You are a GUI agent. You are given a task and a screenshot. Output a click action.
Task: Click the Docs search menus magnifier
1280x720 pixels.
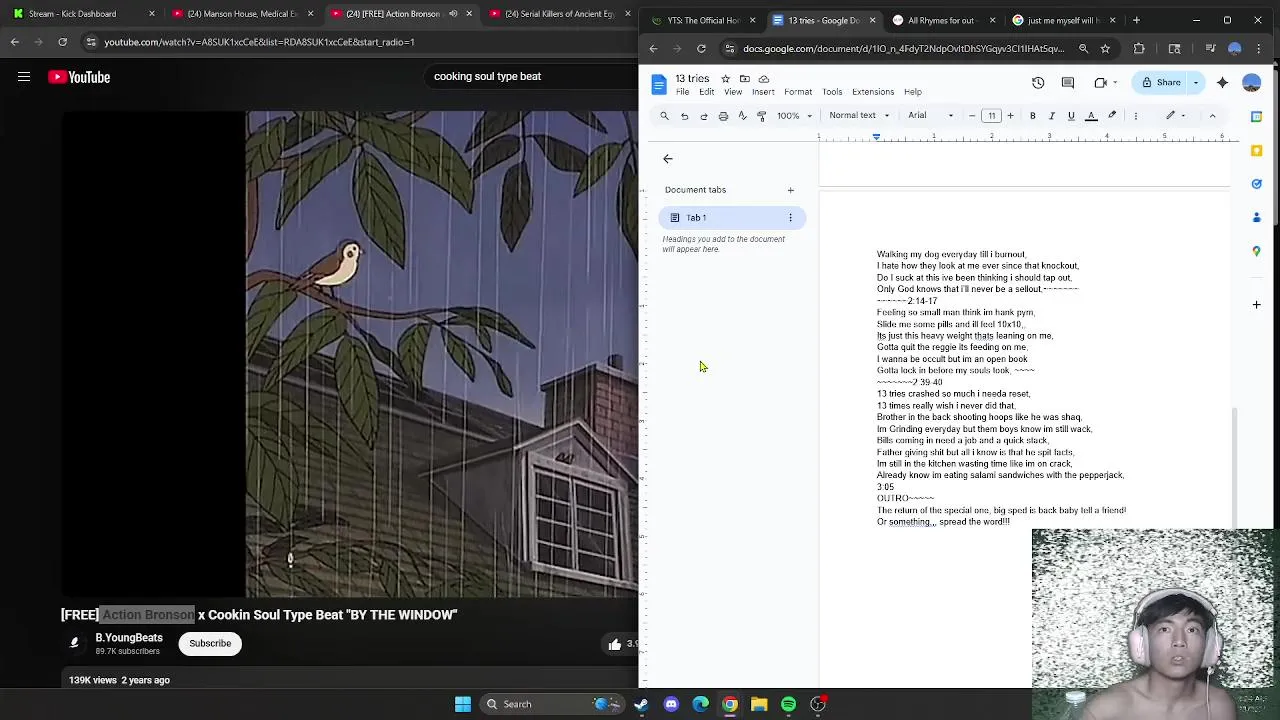tap(665, 116)
